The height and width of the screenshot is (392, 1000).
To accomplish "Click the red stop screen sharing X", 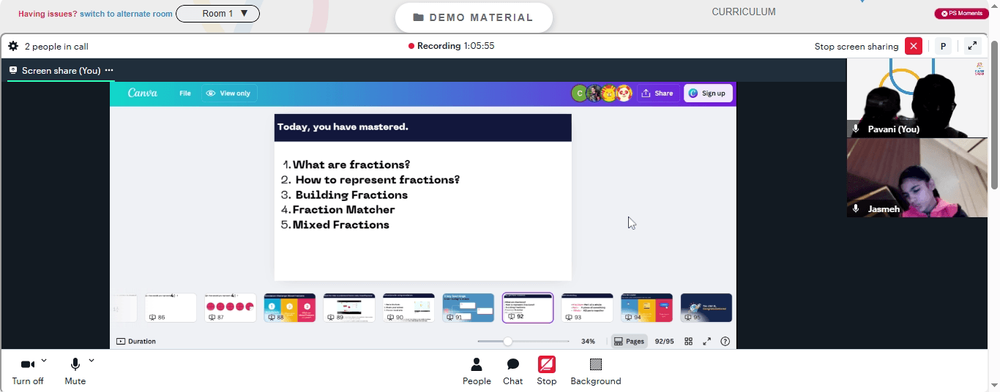I will (x=913, y=46).
